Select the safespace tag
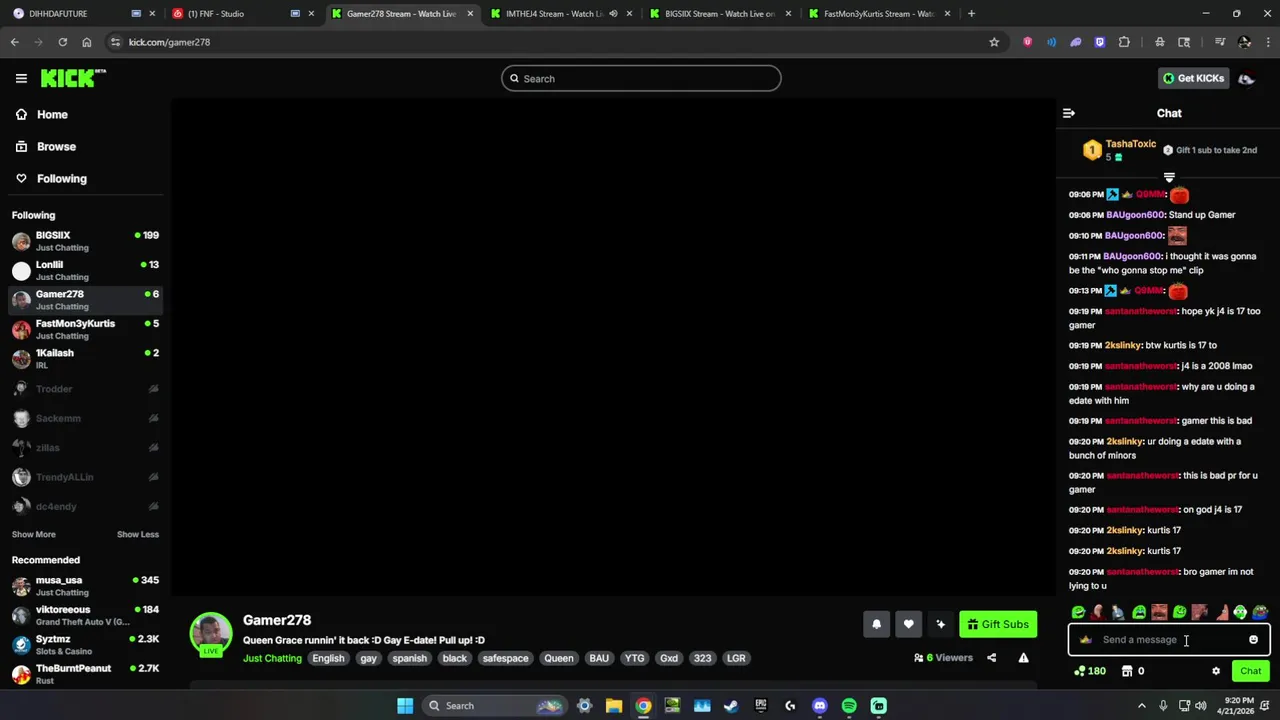Screen dimensions: 1280x720 click(x=505, y=658)
